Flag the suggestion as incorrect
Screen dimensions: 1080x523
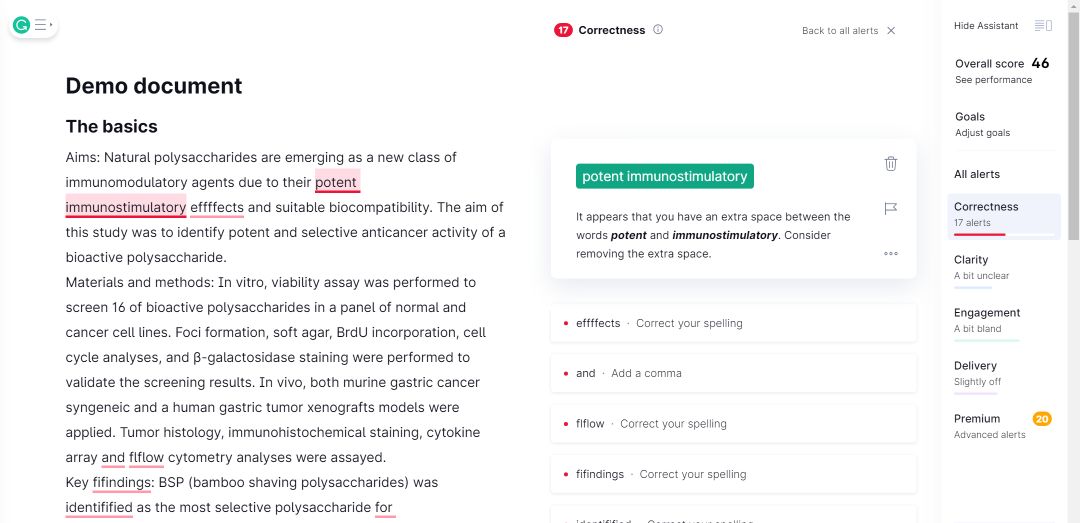click(x=890, y=208)
